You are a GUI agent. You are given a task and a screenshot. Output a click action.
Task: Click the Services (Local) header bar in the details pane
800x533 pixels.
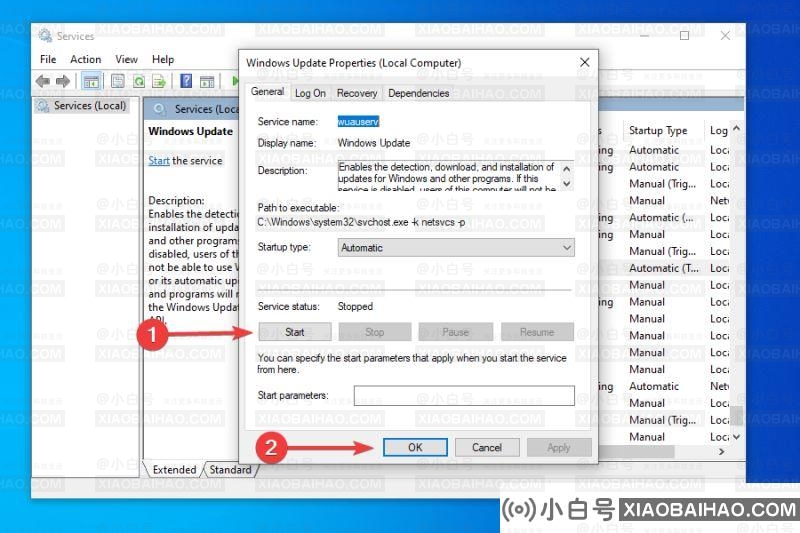pyautogui.click(x=191, y=109)
